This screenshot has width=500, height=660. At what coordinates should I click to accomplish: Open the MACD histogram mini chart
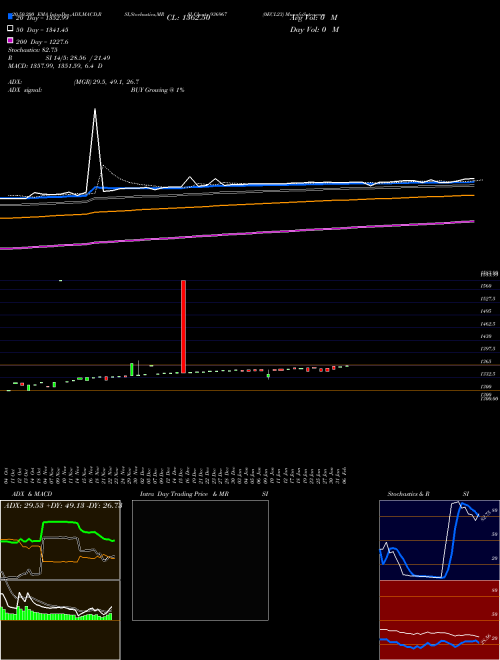click(60, 620)
